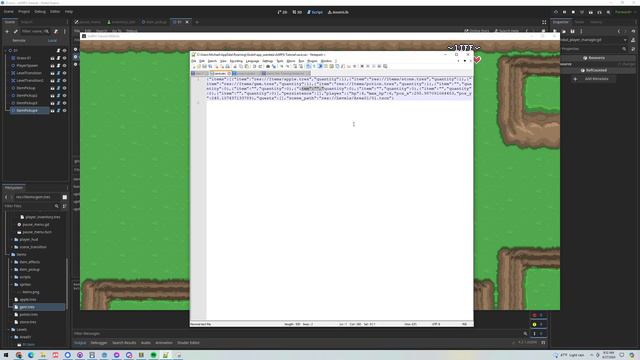
Task: Open Notepad++ Language menu
Action: pos(252,61)
